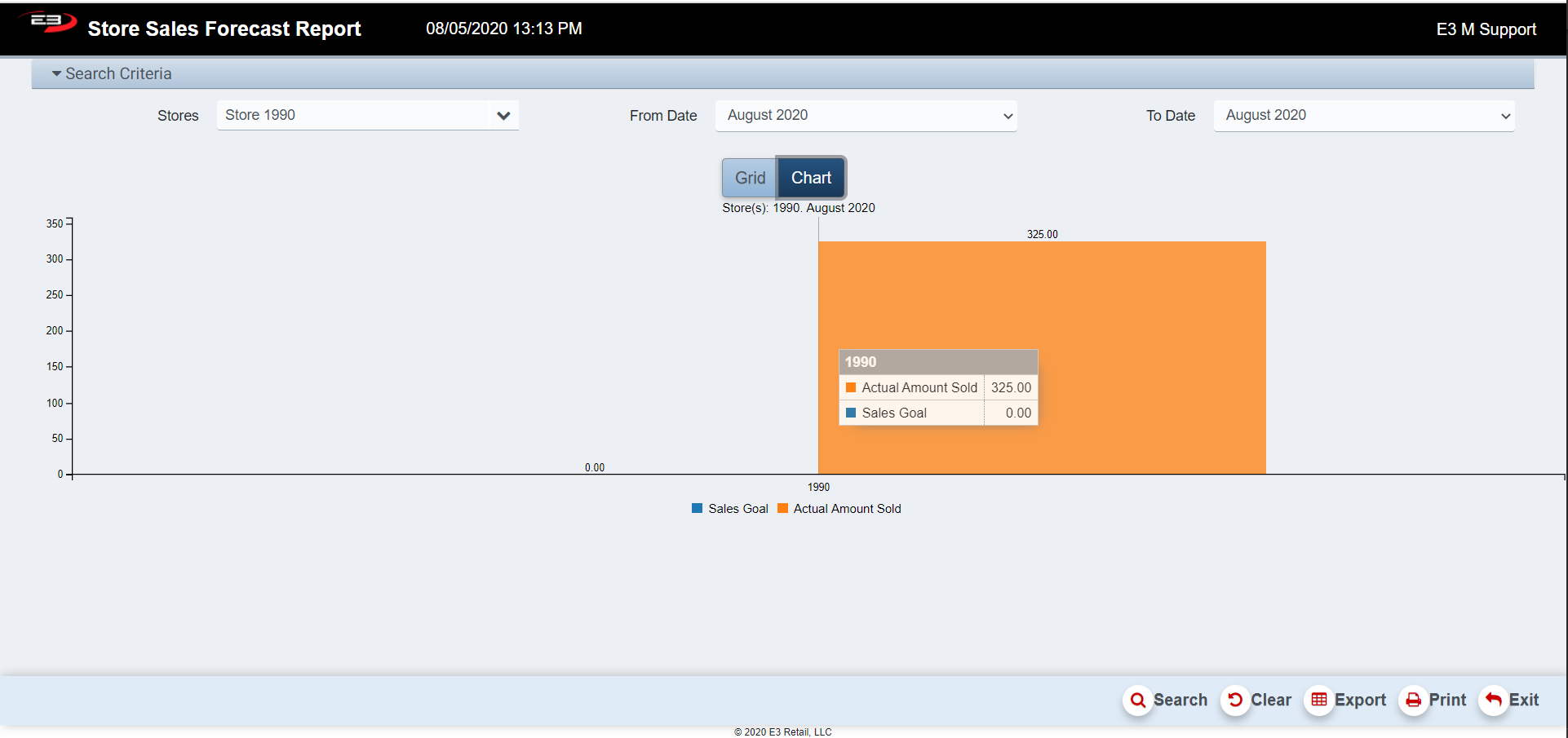Collapse the Search Criteria section arrow
The width and height of the screenshot is (1568, 738).
coord(56,74)
